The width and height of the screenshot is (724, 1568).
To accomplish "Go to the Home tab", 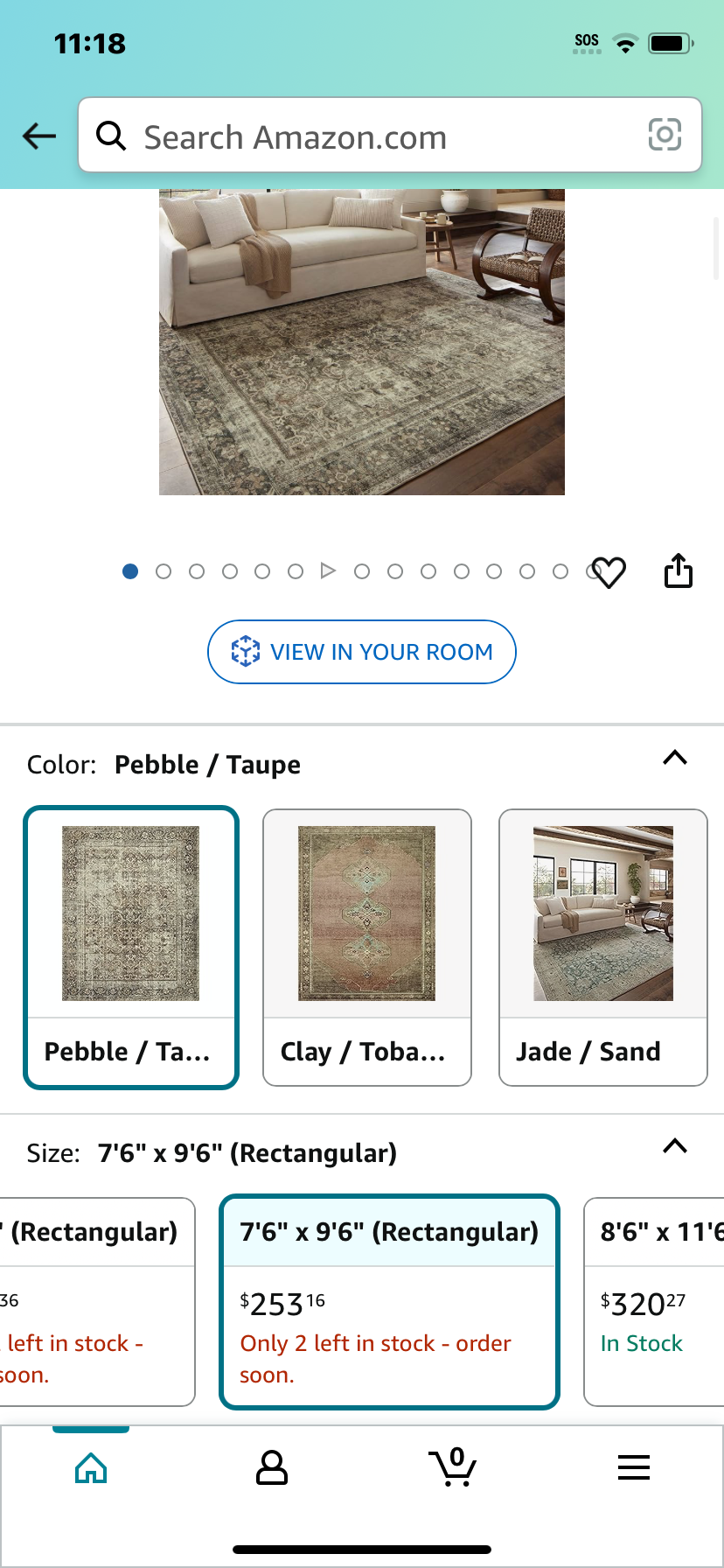I will [x=91, y=1467].
